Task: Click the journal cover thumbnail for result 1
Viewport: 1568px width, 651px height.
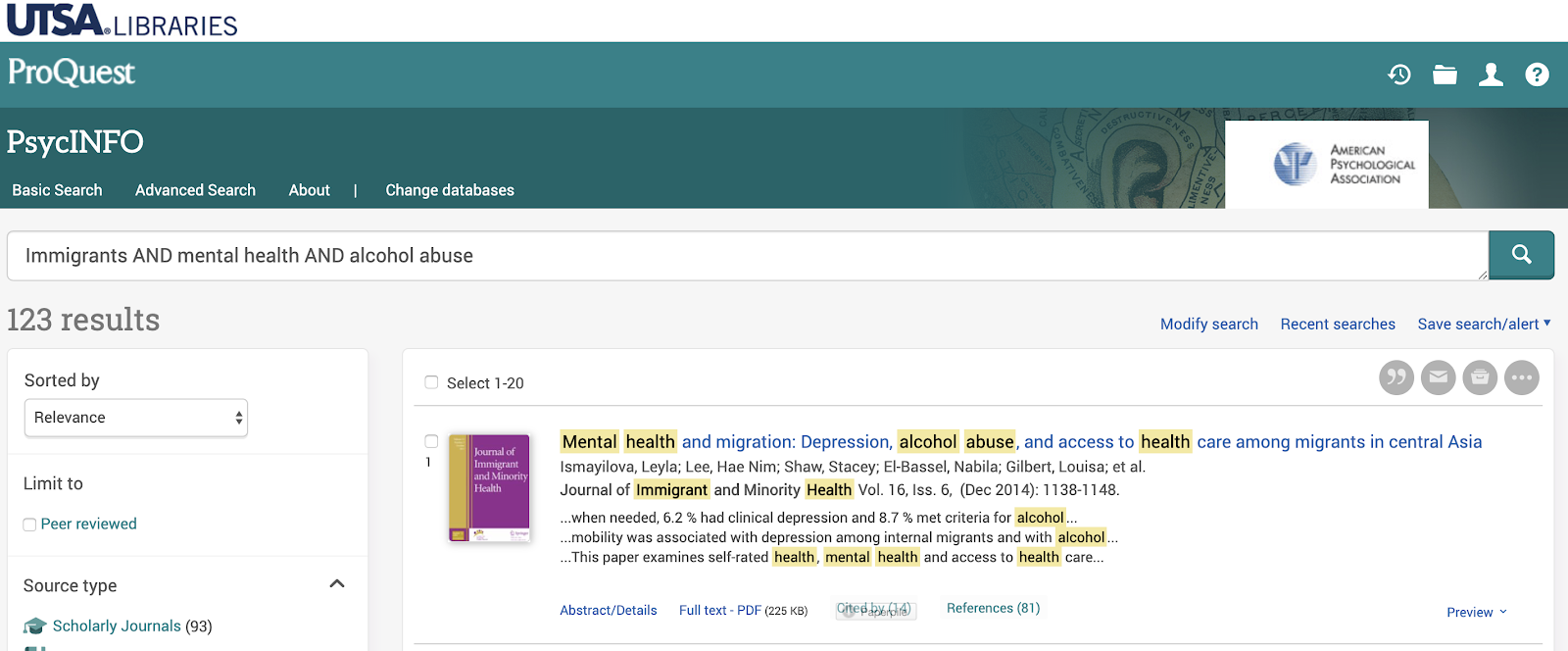Action: [x=489, y=488]
